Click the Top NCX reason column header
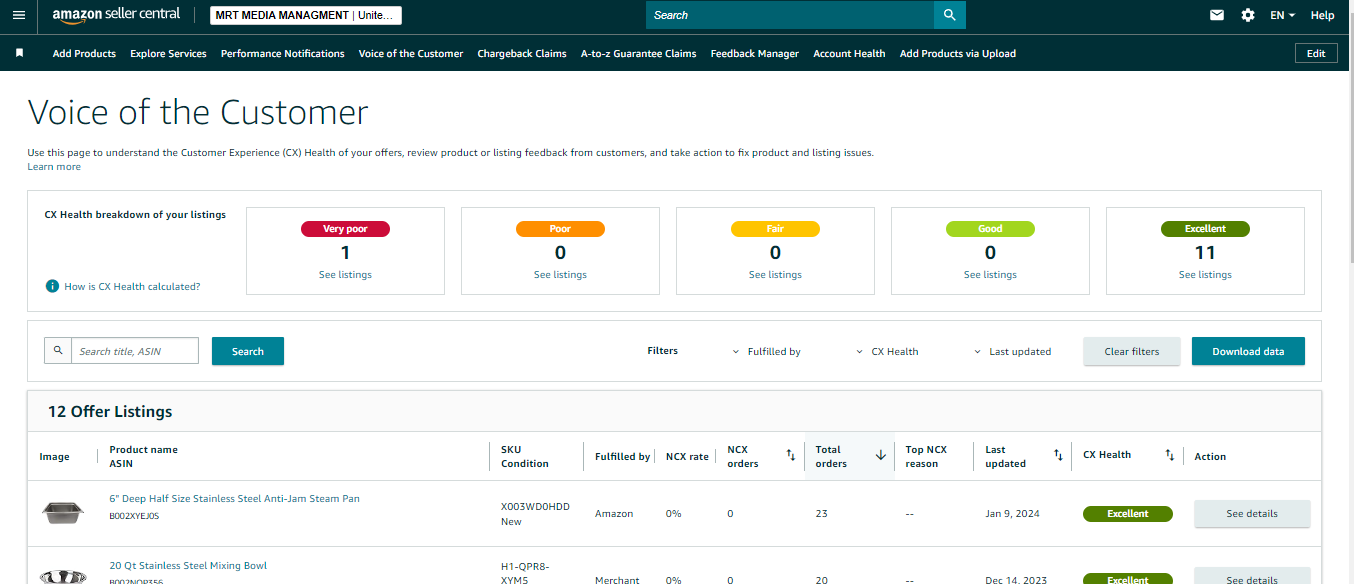 926,456
